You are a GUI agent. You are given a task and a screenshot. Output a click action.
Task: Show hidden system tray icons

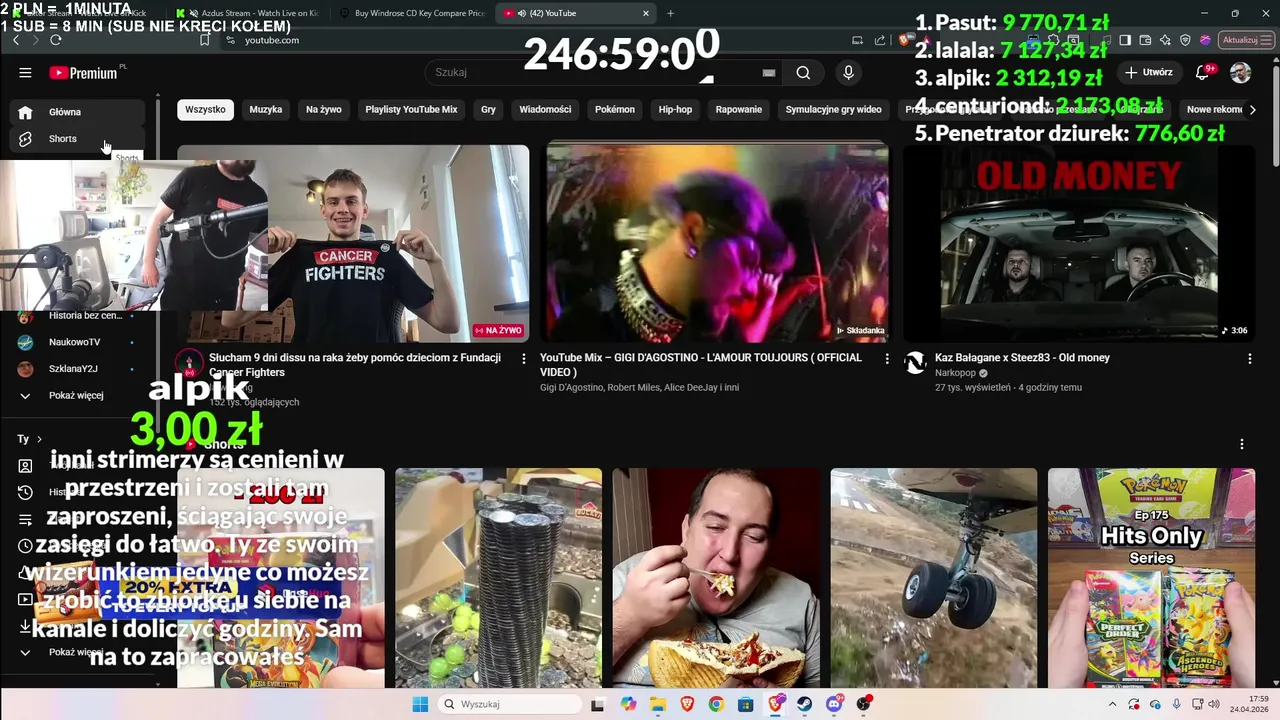[x=1112, y=704]
